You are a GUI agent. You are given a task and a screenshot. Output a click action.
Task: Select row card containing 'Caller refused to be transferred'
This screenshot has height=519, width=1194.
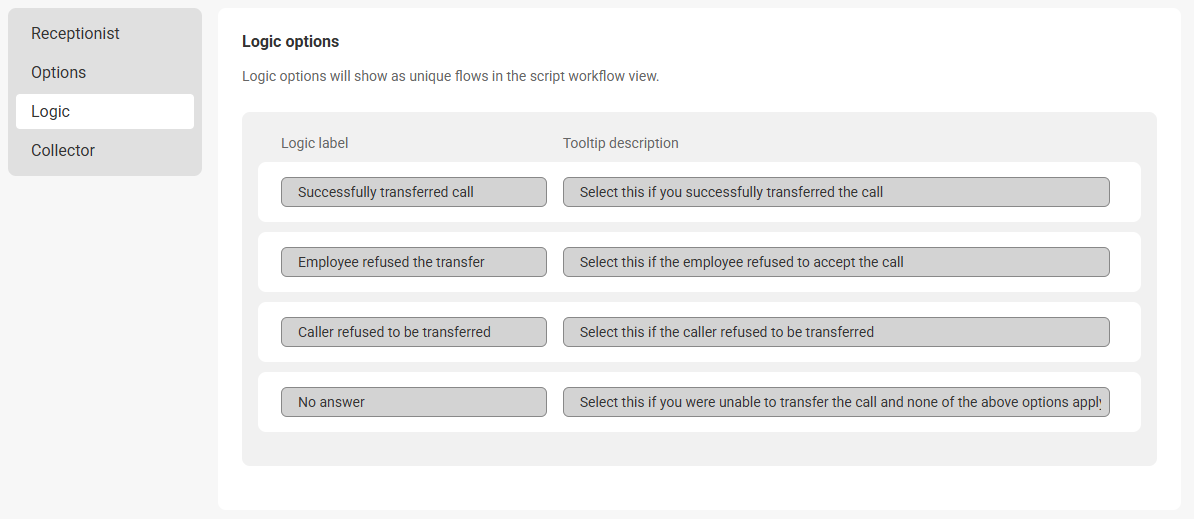pos(1124,332)
